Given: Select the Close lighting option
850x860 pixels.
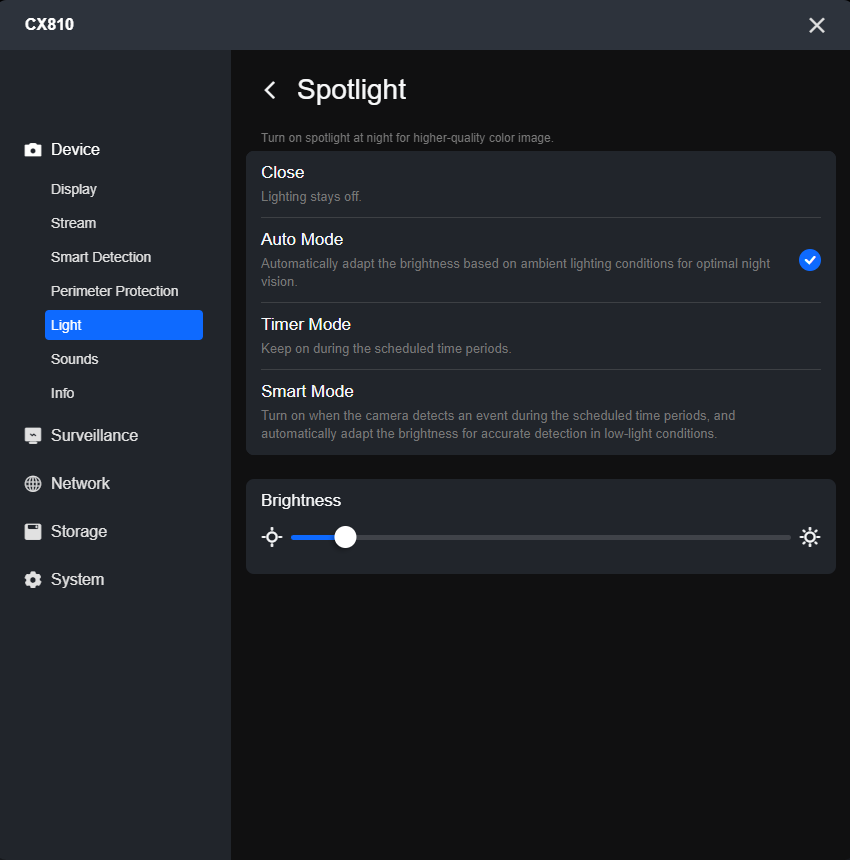Looking at the screenshot, I should pyautogui.click(x=541, y=184).
